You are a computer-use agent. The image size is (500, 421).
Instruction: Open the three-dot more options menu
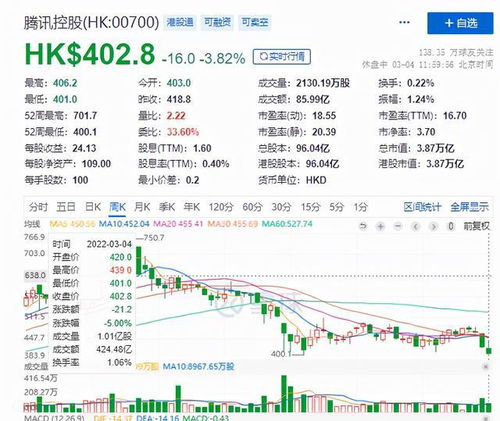pos(404,22)
